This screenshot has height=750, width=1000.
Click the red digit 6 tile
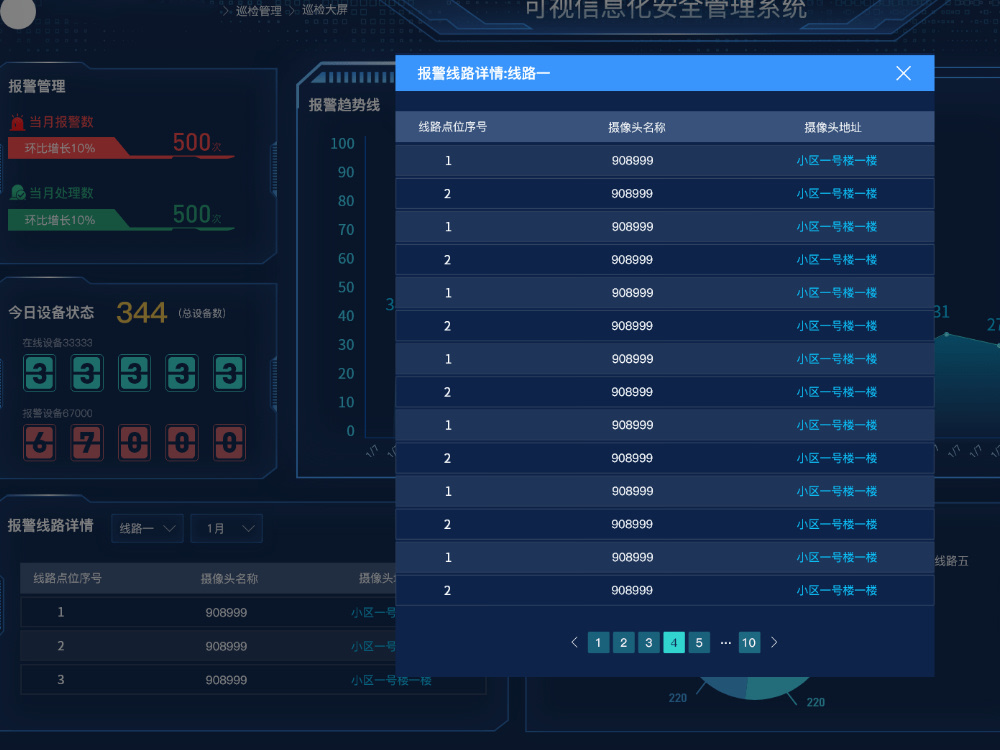[40, 443]
